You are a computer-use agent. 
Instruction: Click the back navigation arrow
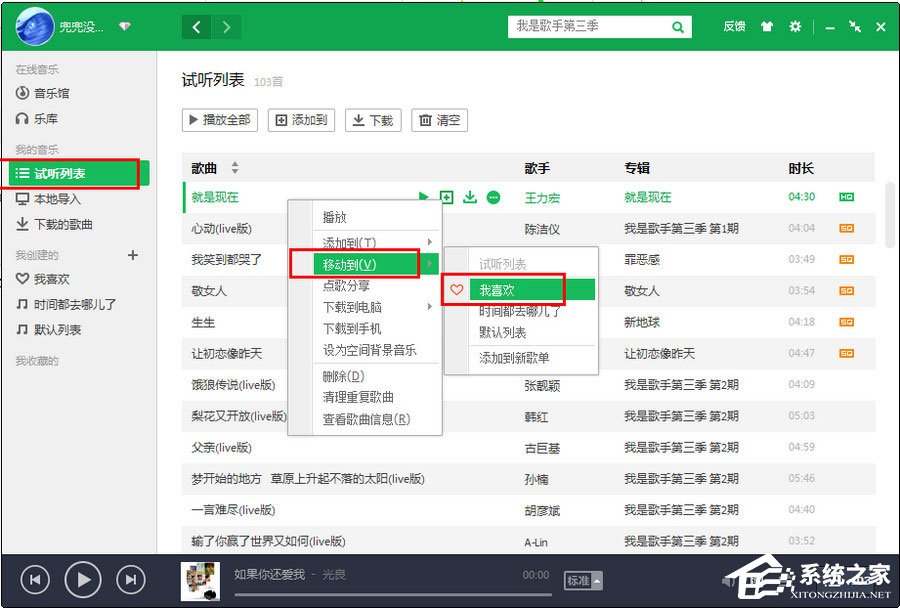pyautogui.click(x=196, y=27)
